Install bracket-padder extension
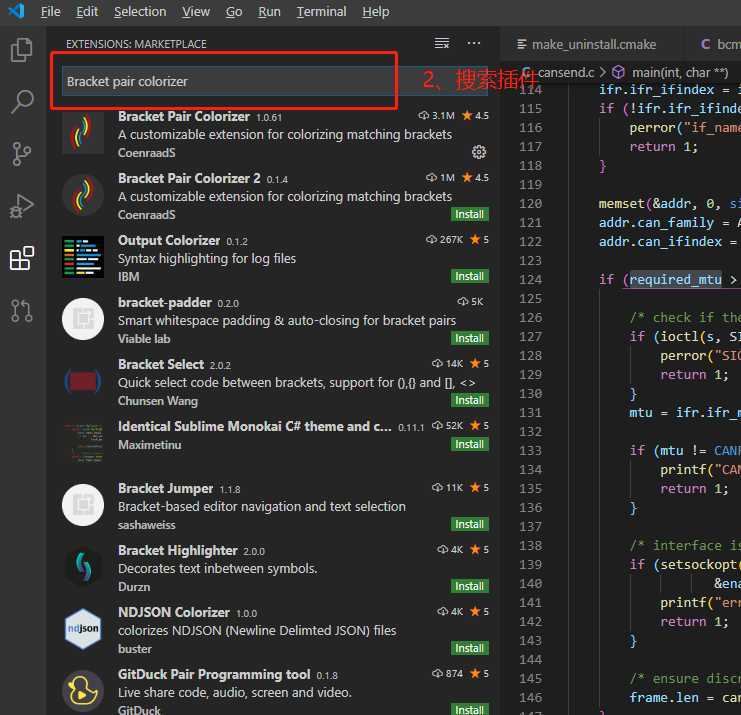Screen dimensions: 741x715 pyautogui.click(x=469, y=338)
